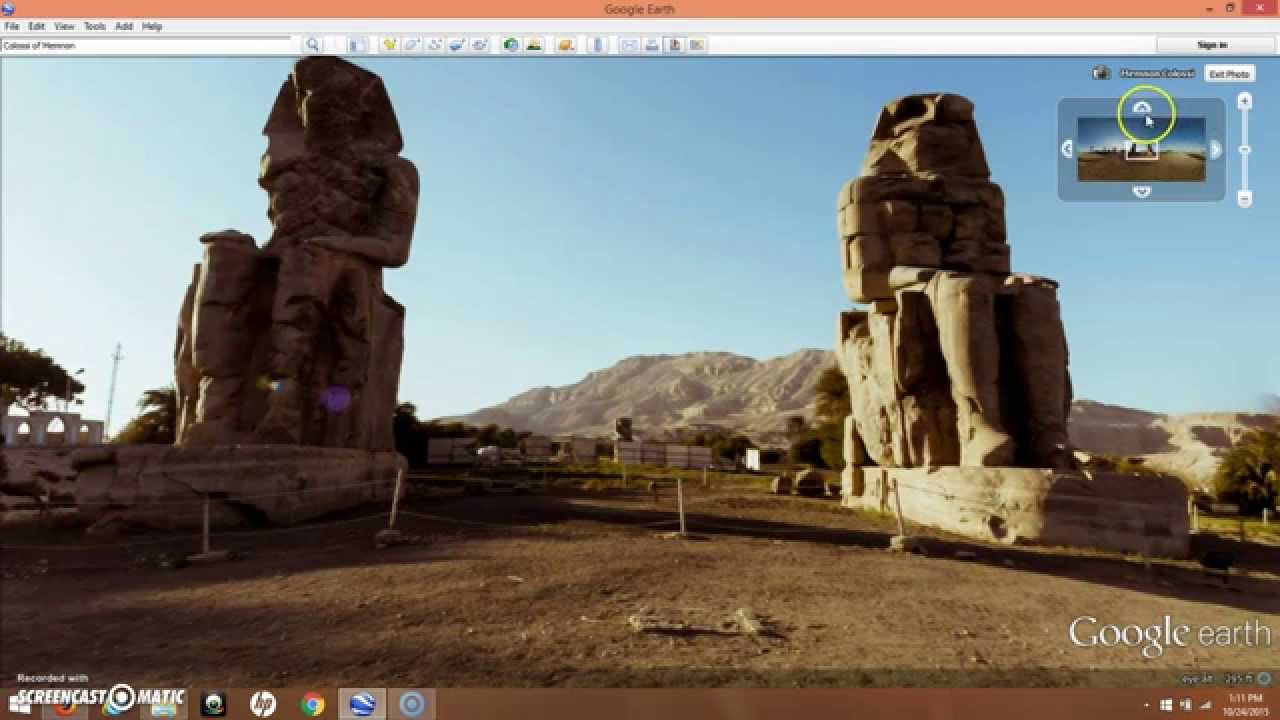
Task: Open the Edit menu
Action: coord(37,26)
